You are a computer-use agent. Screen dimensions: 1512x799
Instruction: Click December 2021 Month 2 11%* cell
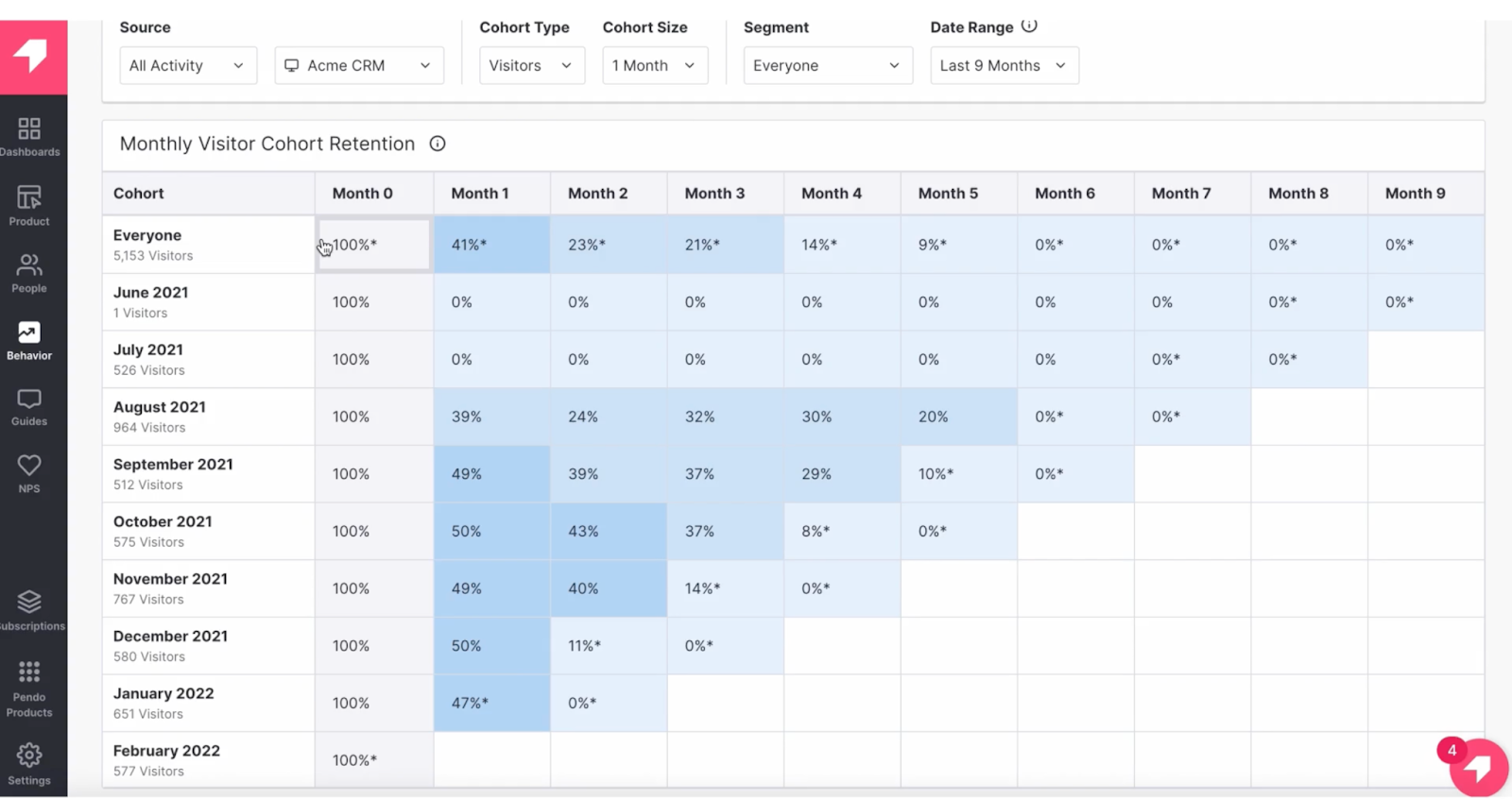[x=610, y=646]
